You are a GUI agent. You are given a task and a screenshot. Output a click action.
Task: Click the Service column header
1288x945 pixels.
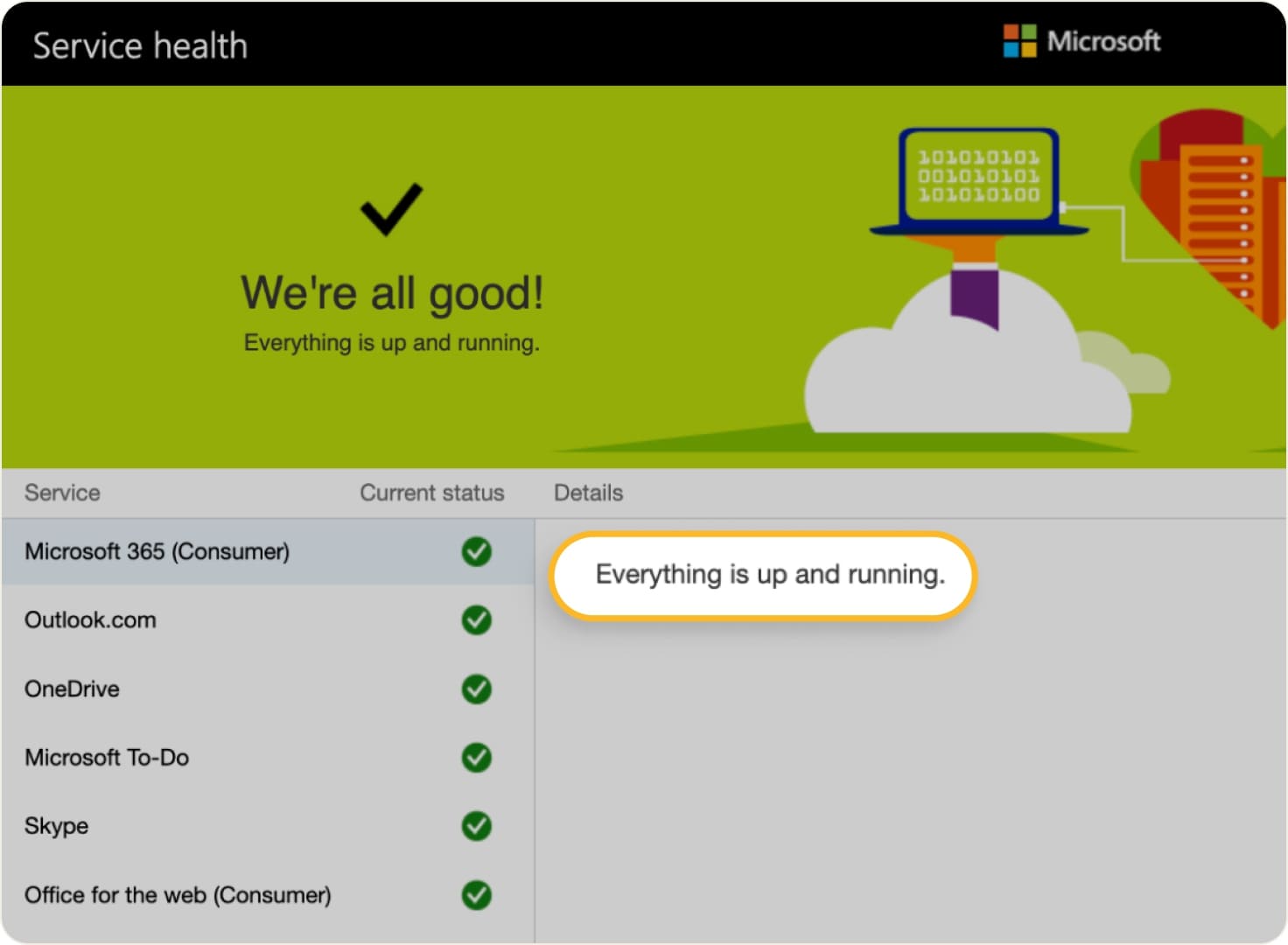[62, 493]
